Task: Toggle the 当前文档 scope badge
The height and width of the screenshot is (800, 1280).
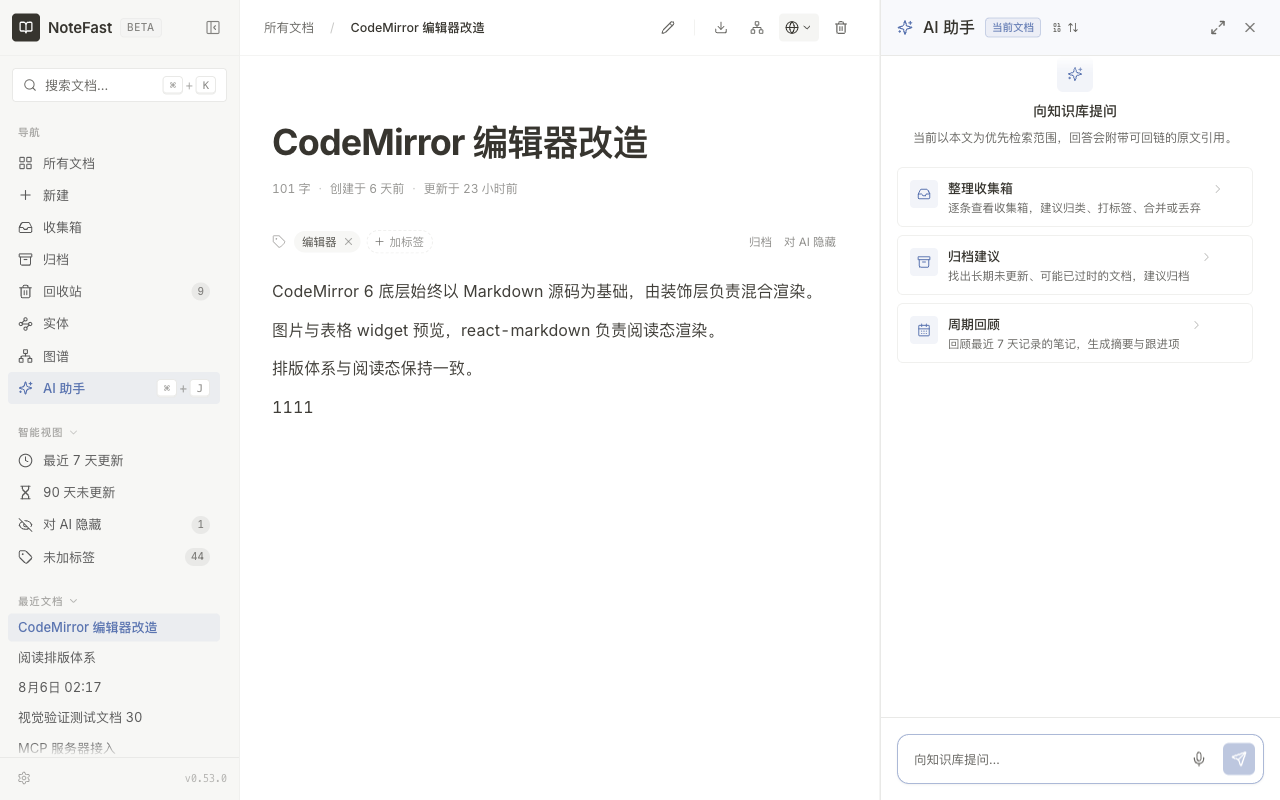Action: [1013, 28]
